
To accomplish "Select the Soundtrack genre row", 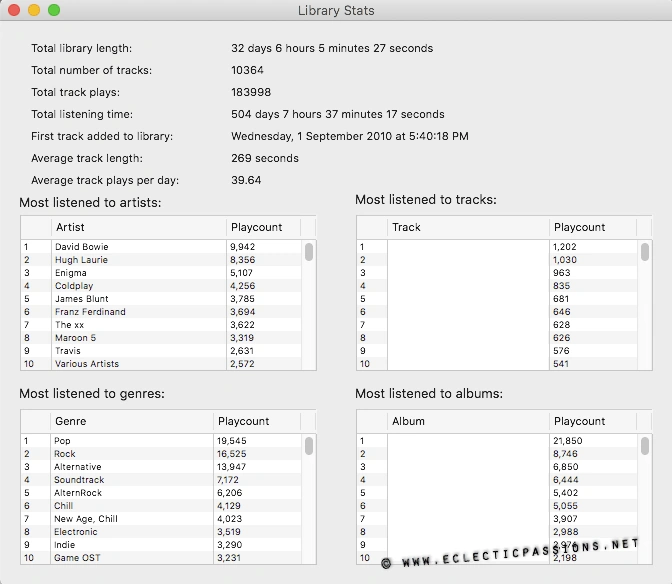I will click(x=161, y=480).
